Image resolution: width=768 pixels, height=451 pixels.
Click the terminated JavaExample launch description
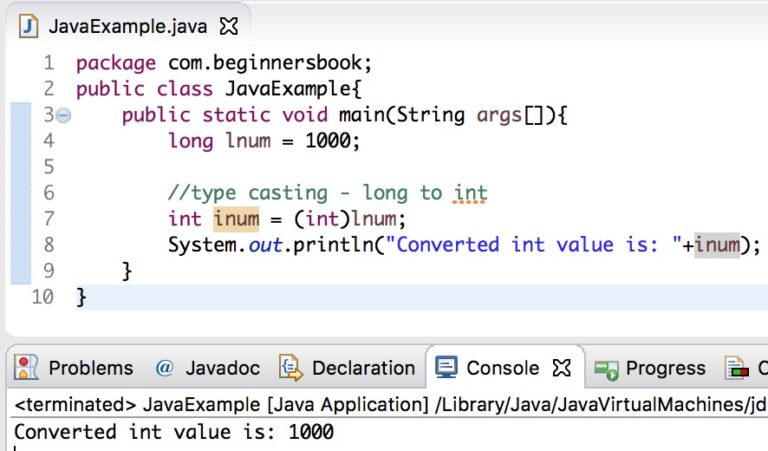391,404
